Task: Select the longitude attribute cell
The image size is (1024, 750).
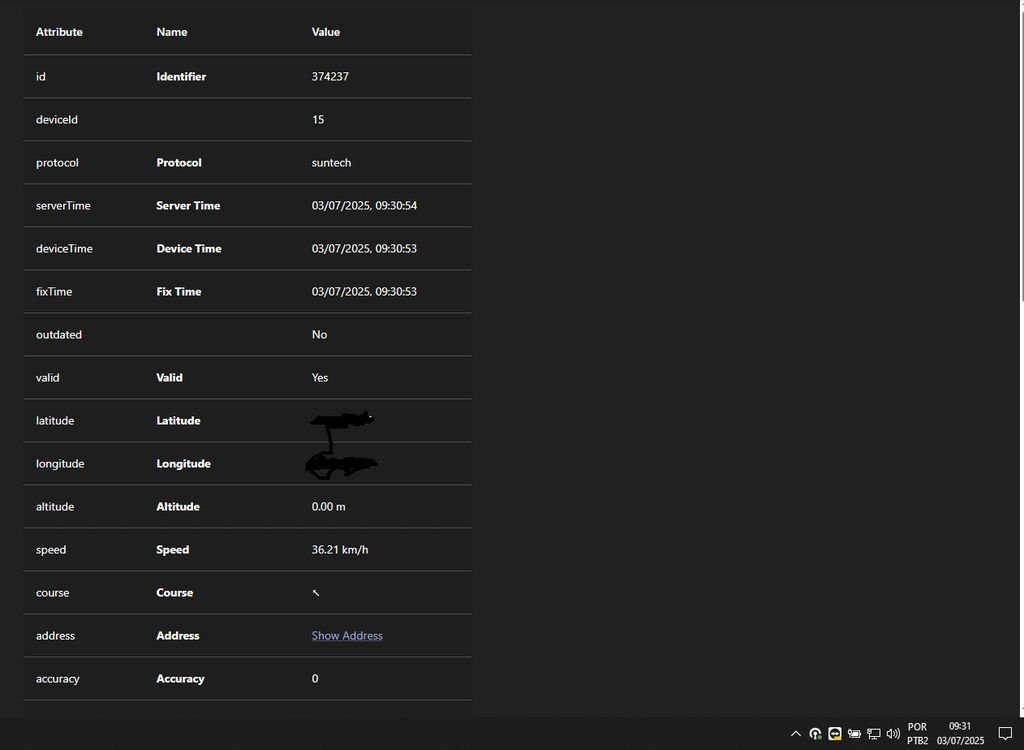Action: [x=60, y=464]
